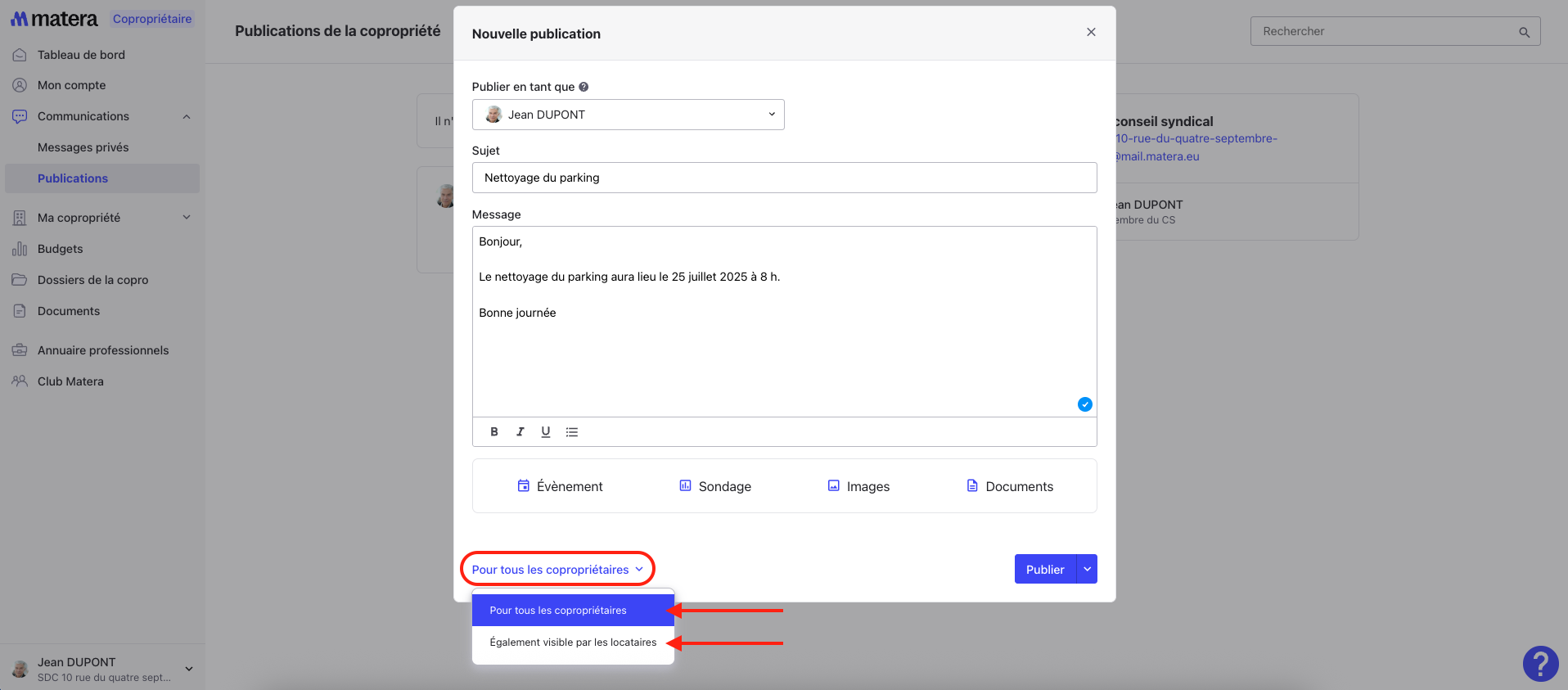Open the Jean DUPONT author dropdown

click(628, 115)
